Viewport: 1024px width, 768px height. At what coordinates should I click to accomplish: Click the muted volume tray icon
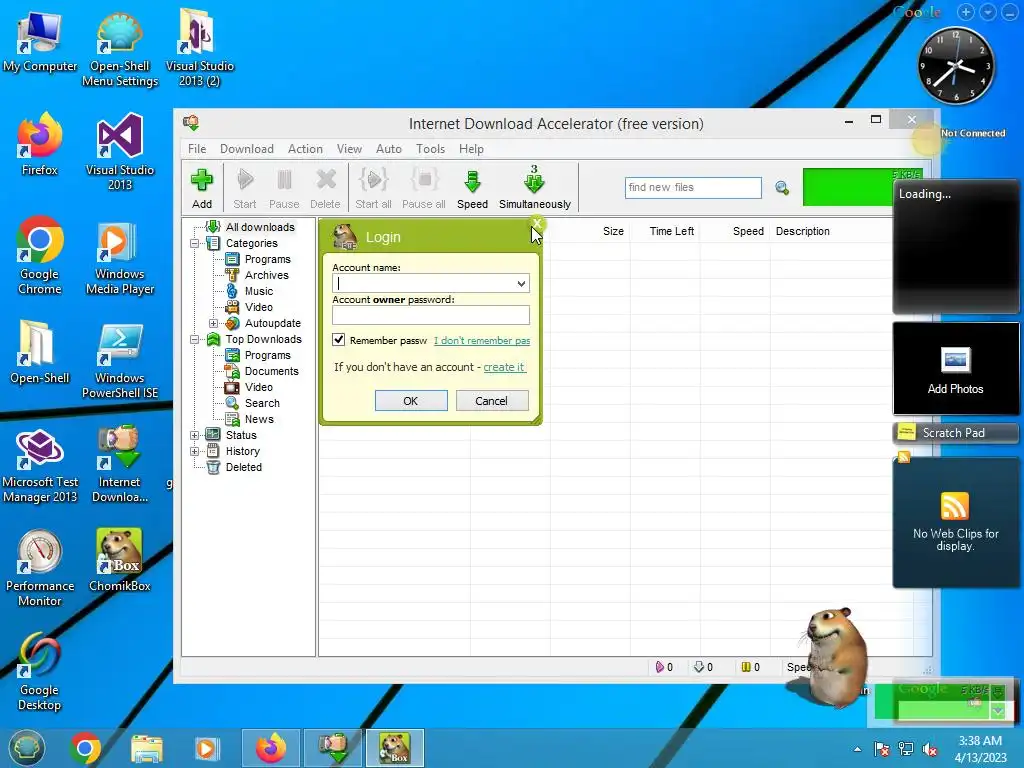(930, 749)
